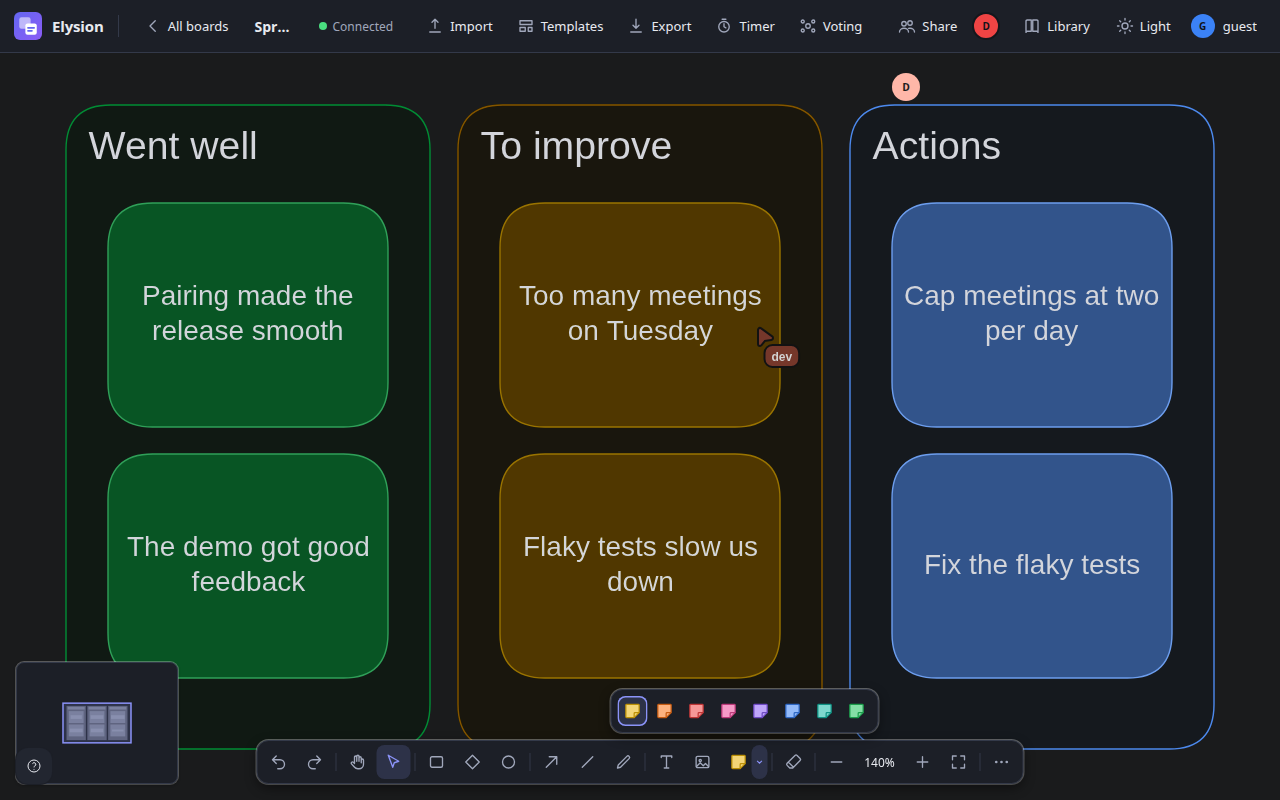Open the Templates menu
Screen dimensions: 1280x800
[561, 26]
